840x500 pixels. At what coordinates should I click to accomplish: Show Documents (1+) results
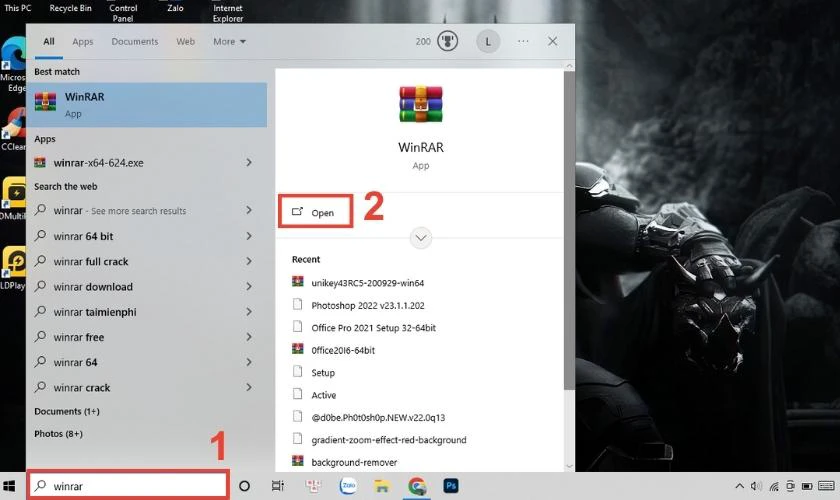pos(67,412)
